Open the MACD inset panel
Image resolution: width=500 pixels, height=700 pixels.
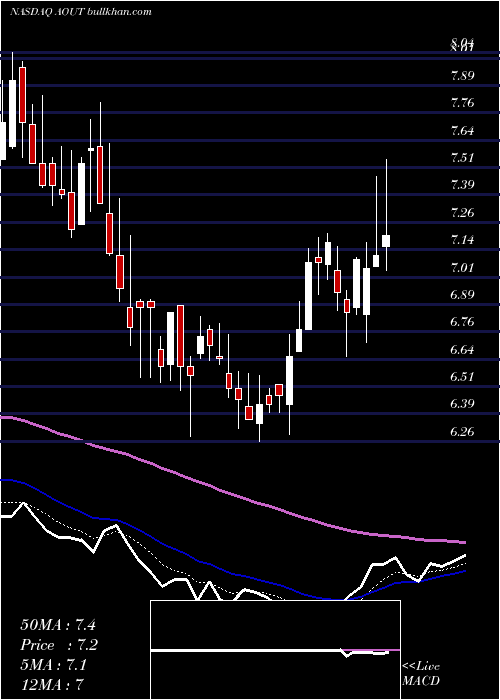pos(275,650)
